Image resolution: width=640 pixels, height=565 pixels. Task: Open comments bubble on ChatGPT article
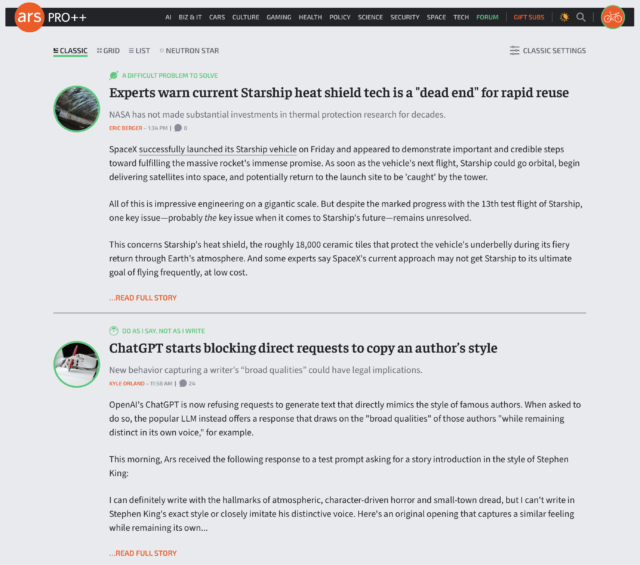click(183, 383)
